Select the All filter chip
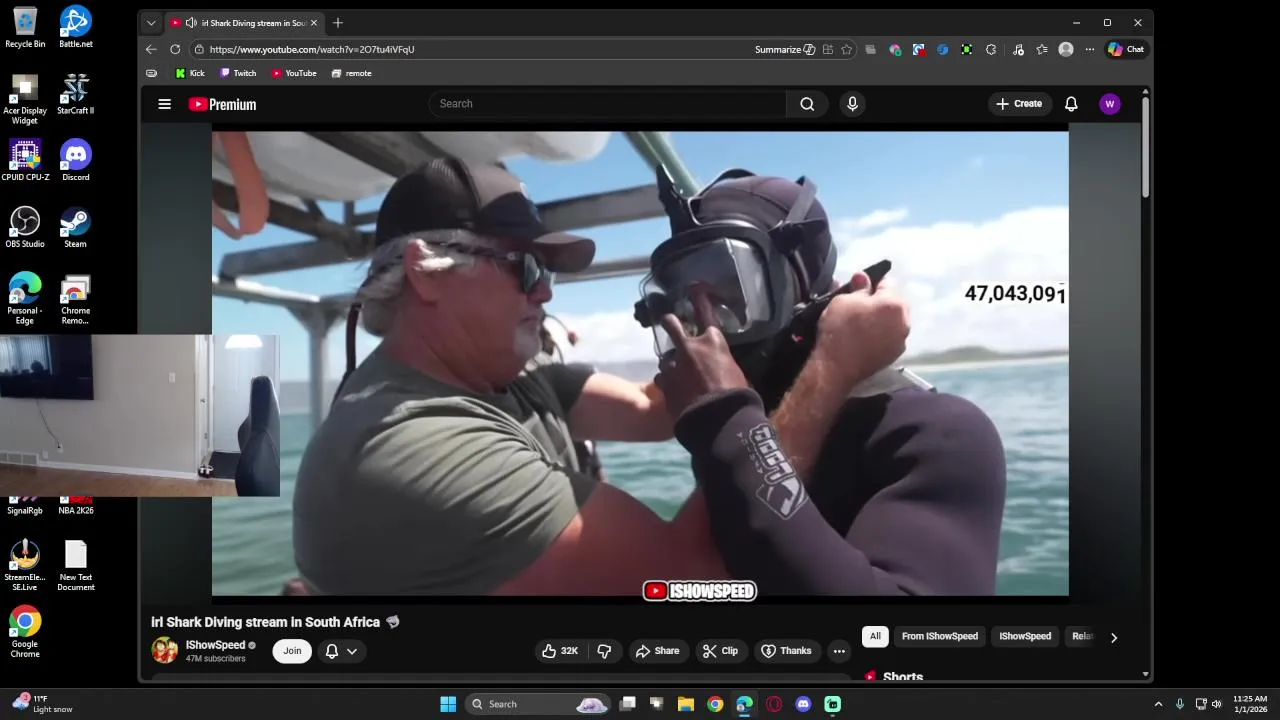The height and width of the screenshot is (720, 1280). pyautogui.click(x=875, y=636)
